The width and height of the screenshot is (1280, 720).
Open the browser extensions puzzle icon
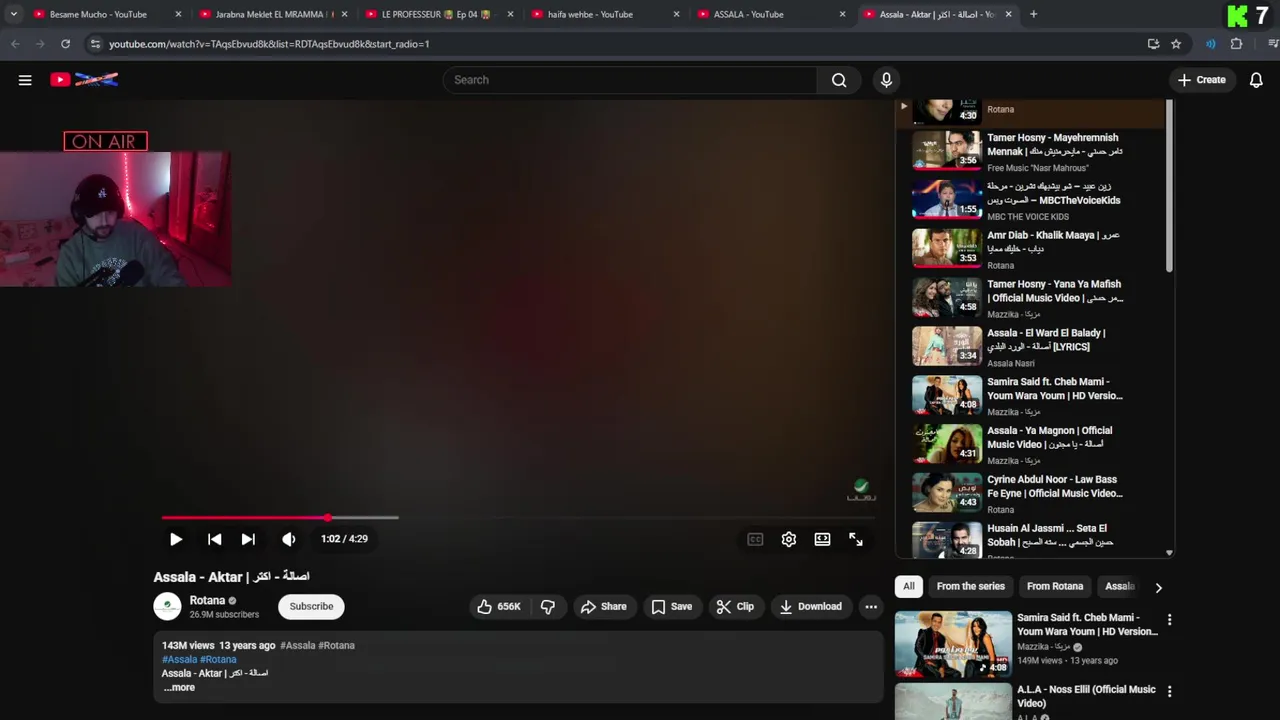click(1236, 44)
